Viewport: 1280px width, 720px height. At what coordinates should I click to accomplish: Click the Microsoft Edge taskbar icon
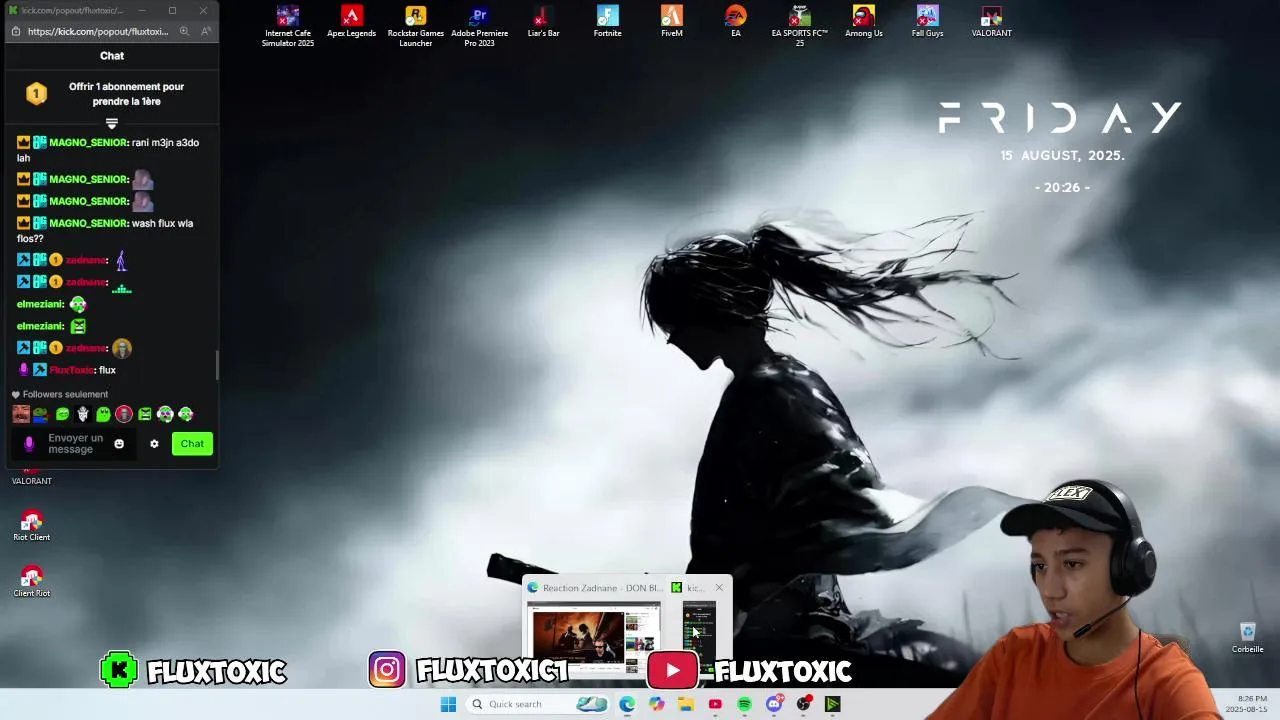pos(627,704)
